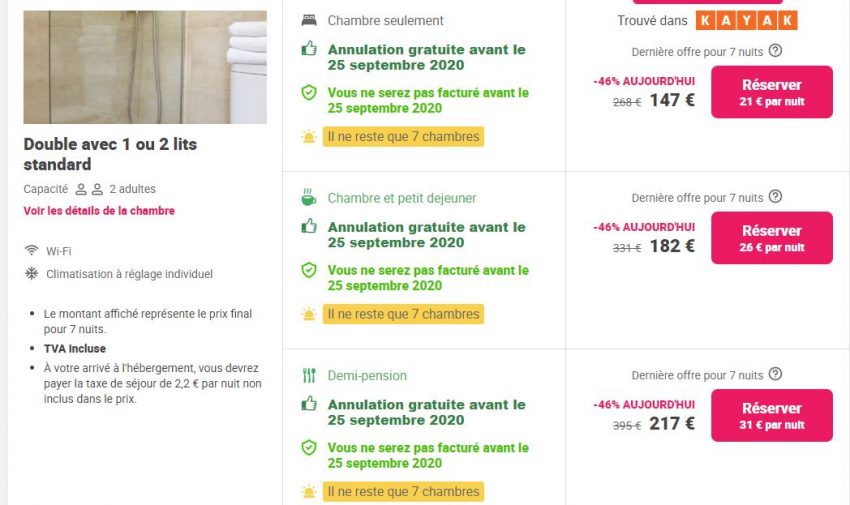Click the coffee cup icon for breakfast option
Image resolution: width=850 pixels, height=505 pixels.
point(309,198)
